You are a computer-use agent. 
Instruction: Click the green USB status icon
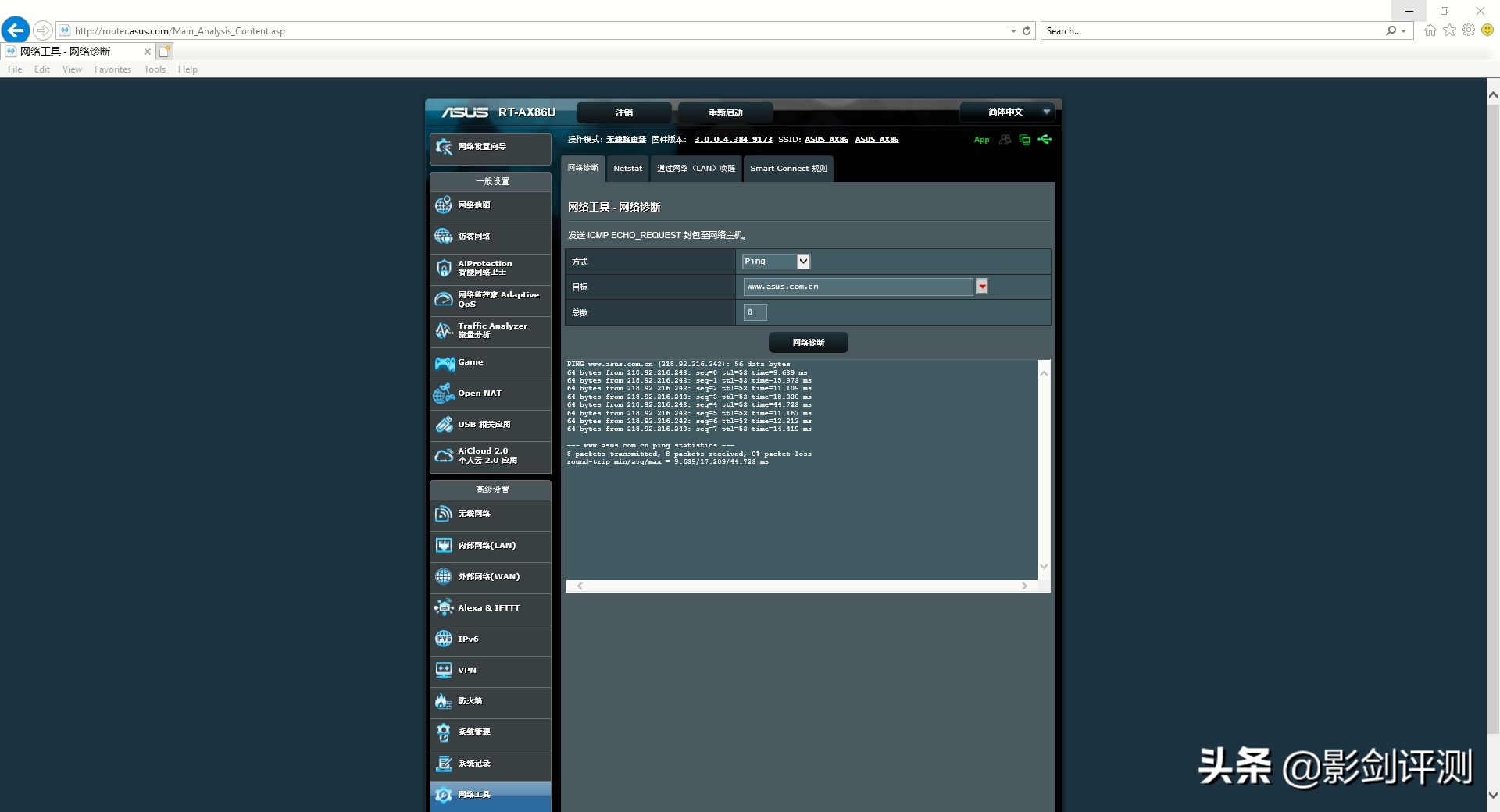tap(1045, 140)
